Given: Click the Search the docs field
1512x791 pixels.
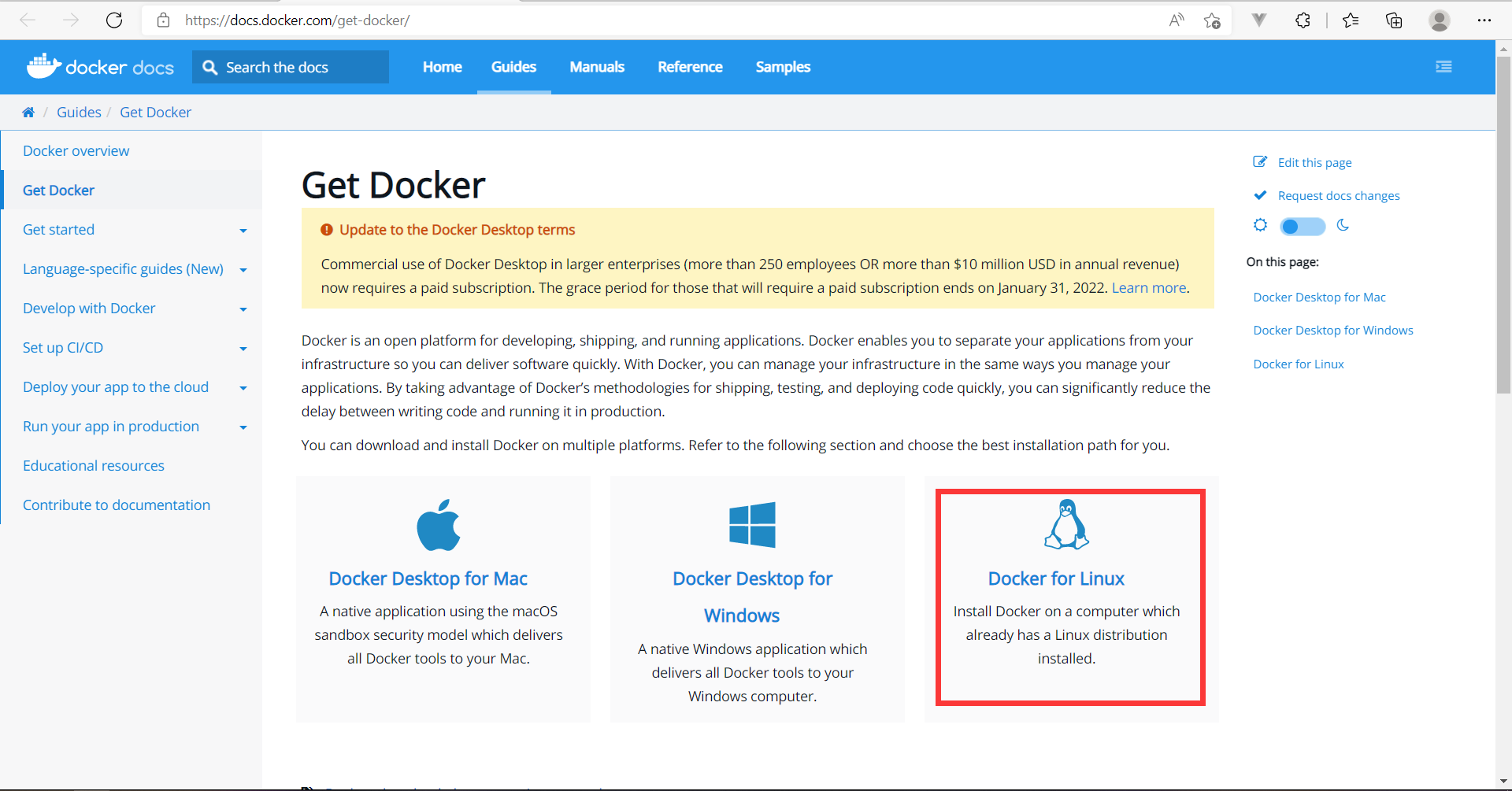Looking at the screenshot, I should [x=291, y=67].
